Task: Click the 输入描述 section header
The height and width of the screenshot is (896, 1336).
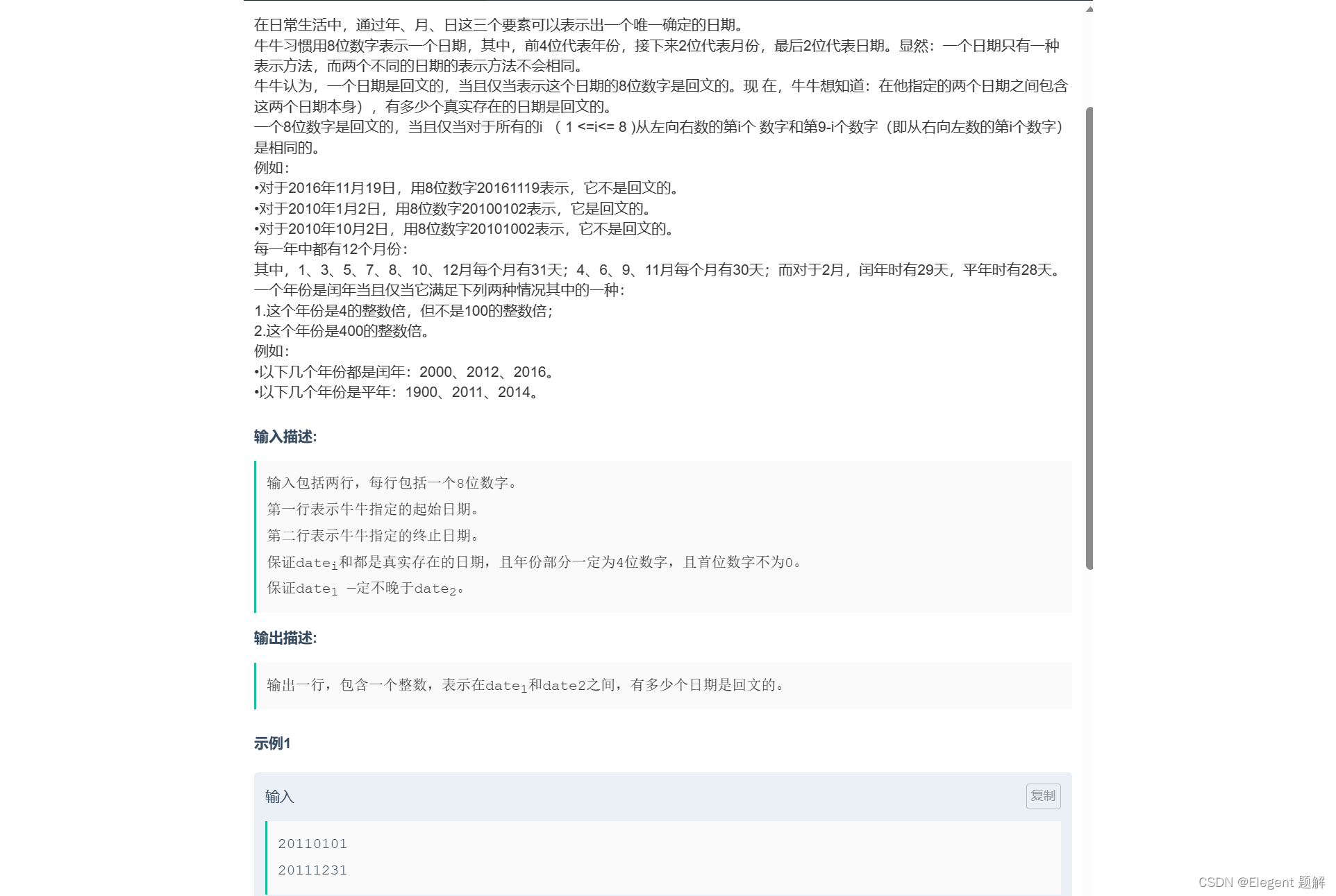Action: point(282,437)
